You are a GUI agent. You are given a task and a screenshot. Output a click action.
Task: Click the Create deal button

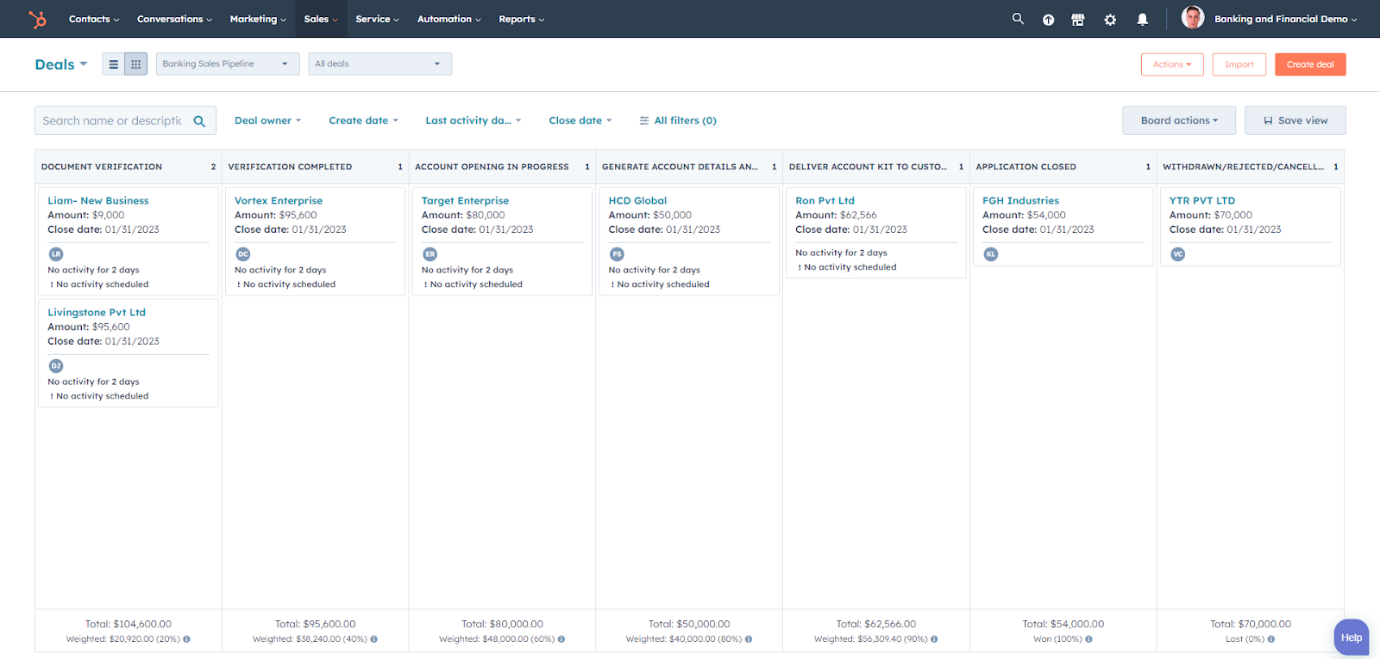click(x=1310, y=63)
